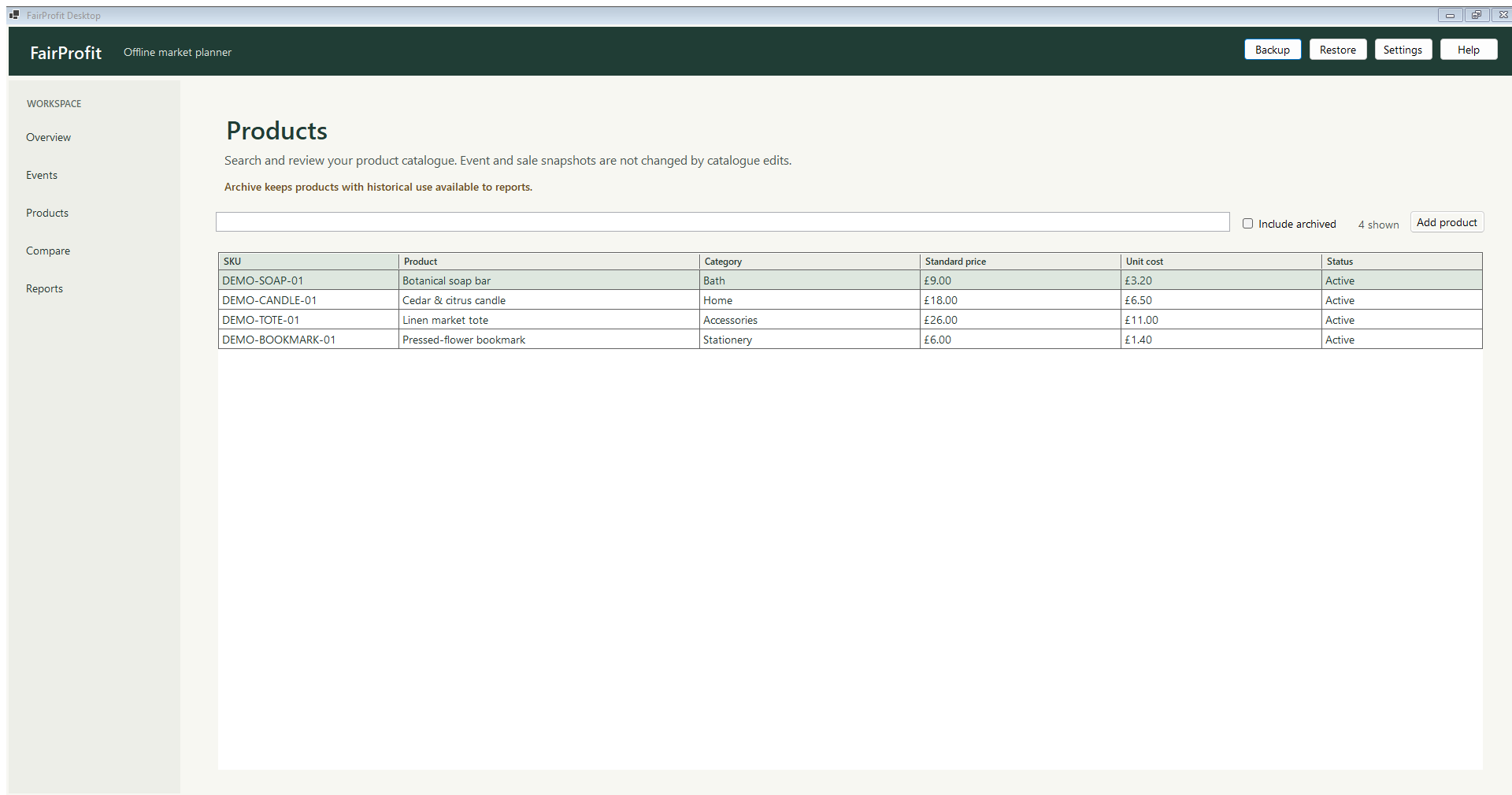Select the DEMO-TOTE-01 row
This screenshot has height=795, width=1512.
[x=850, y=320]
